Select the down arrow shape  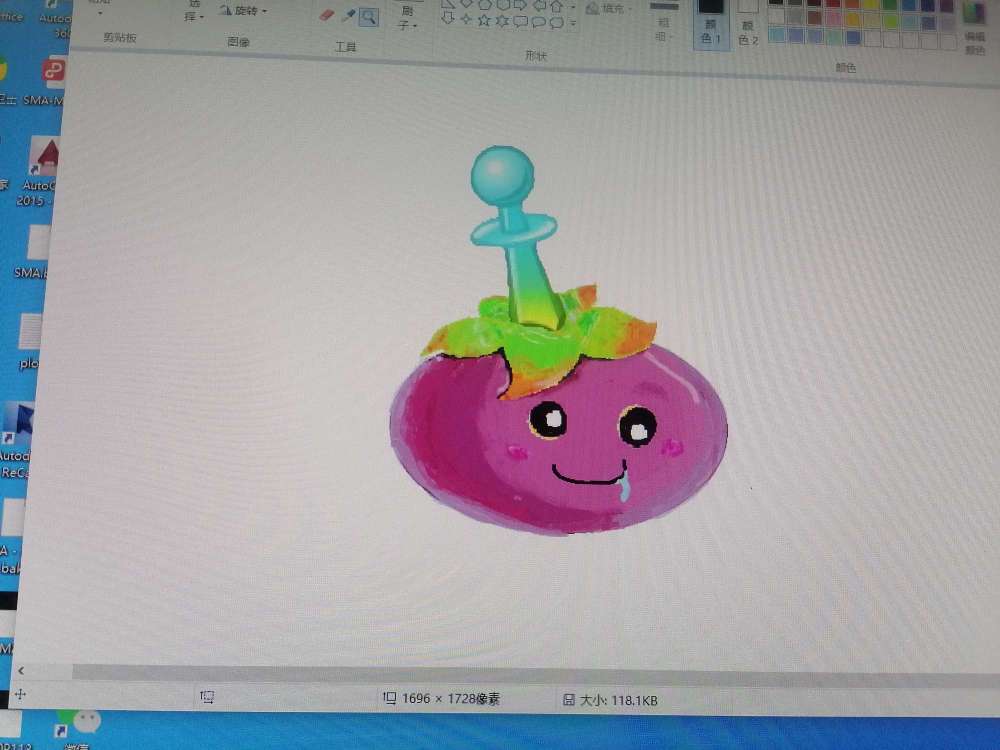coord(449,19)
